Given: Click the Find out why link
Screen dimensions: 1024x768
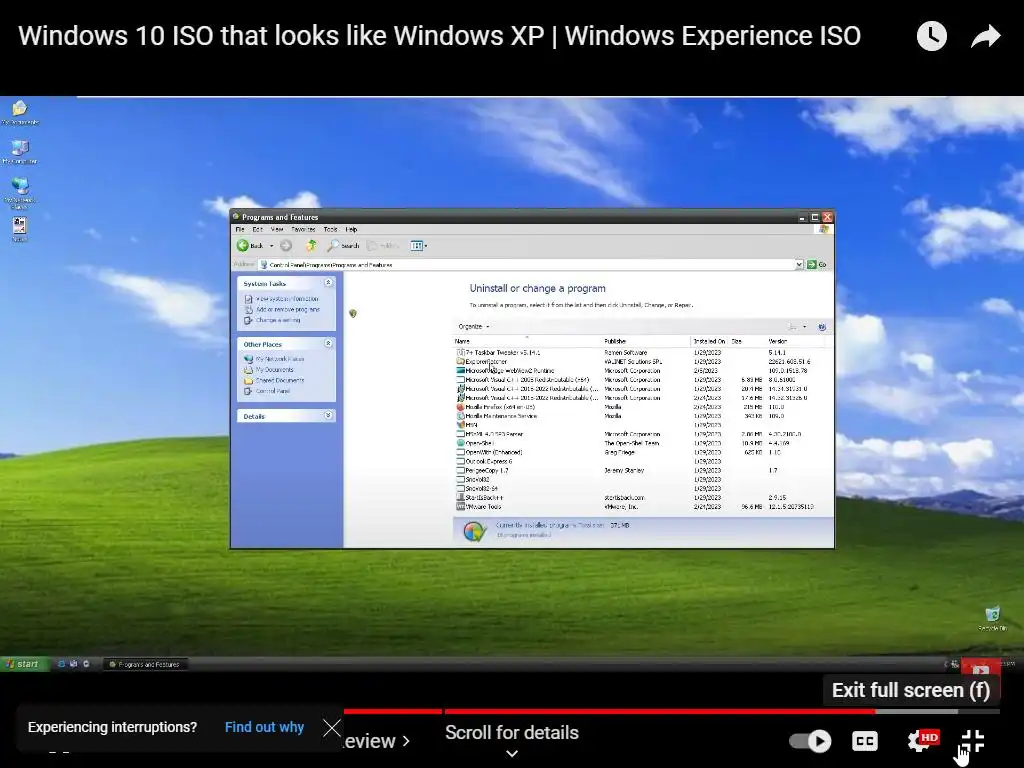Looking at the screenshot, I should 264,727.
